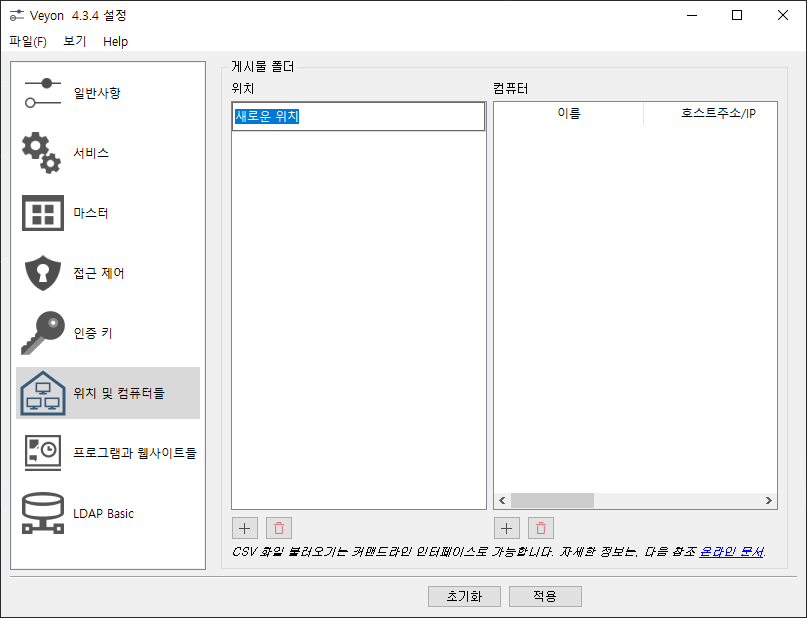Select the 일반사항 sidebar label
Image resolution: width=807 pixels, height=618 pixels.
tap(97, 93)
